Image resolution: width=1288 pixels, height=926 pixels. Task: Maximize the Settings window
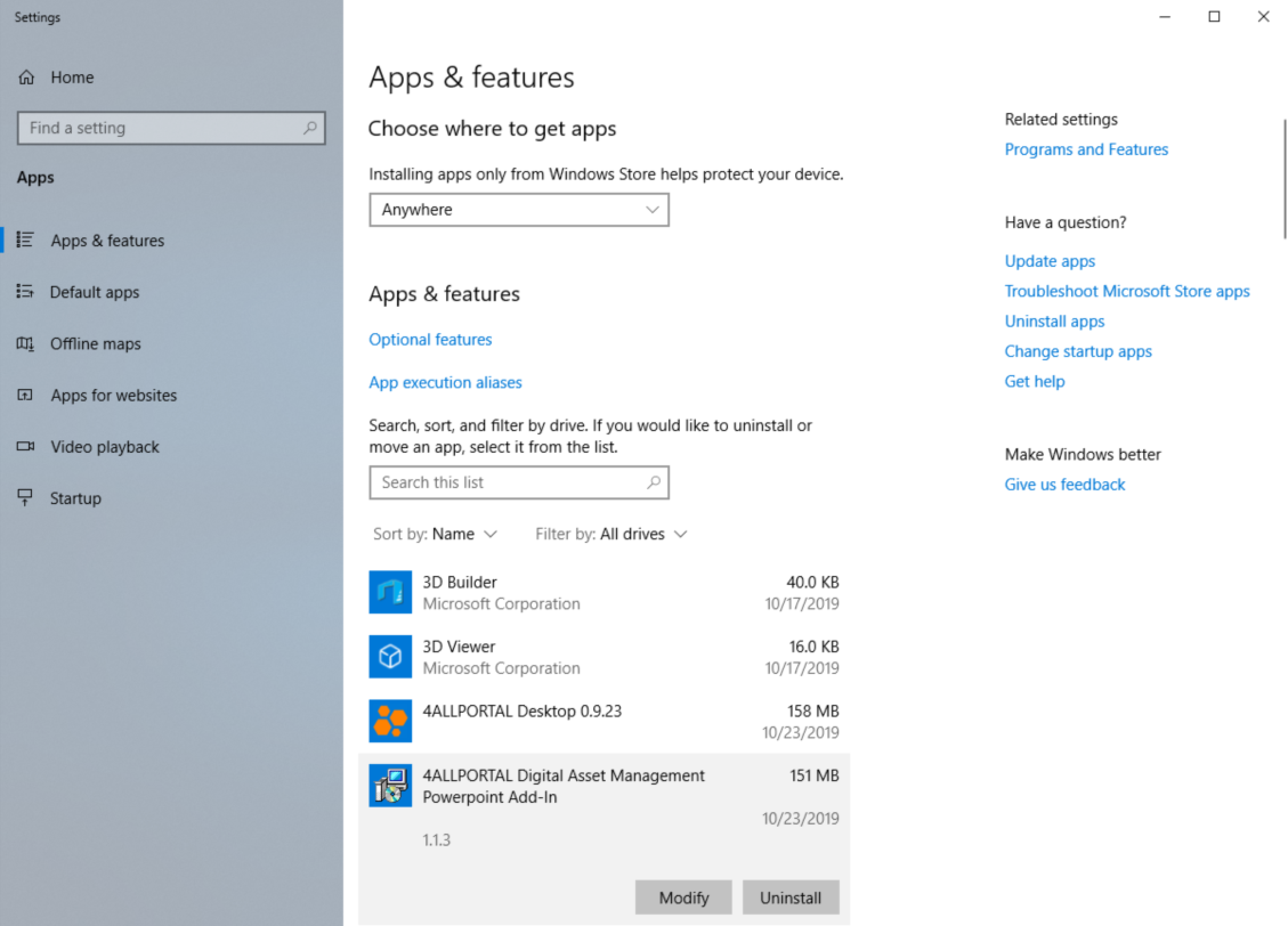click(x=1214, y=17)
